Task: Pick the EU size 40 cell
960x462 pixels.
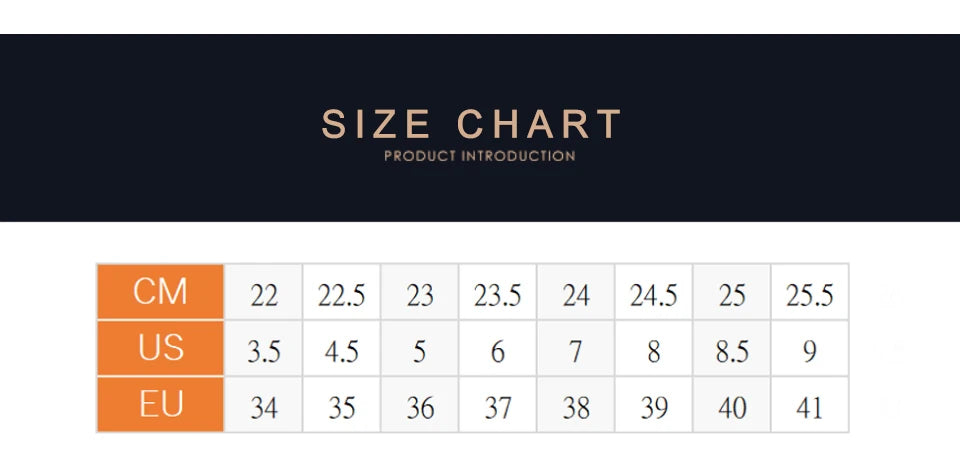Action: click(x=732, y=404)
